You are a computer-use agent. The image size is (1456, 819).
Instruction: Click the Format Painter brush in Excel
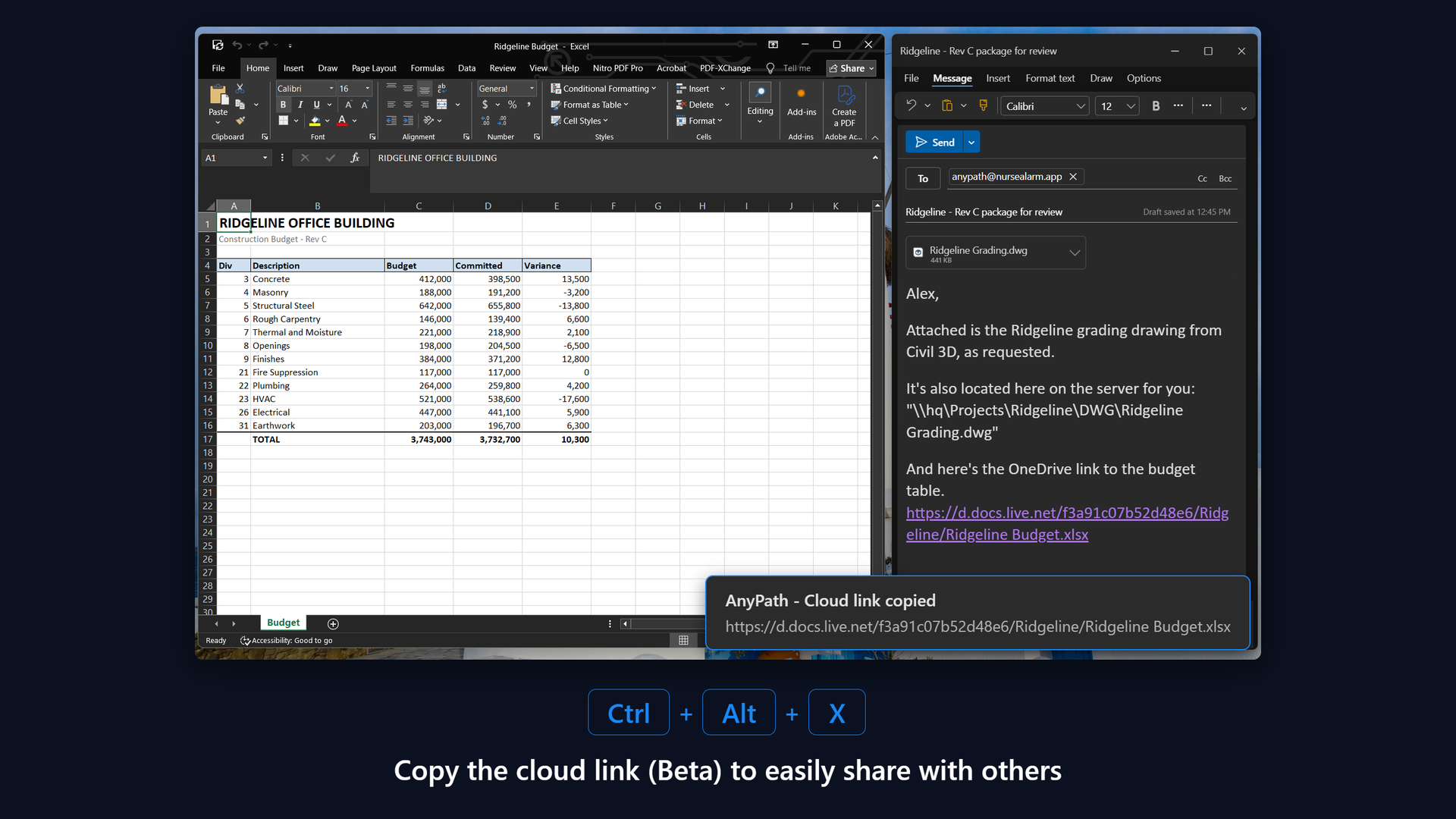point(240,121)
